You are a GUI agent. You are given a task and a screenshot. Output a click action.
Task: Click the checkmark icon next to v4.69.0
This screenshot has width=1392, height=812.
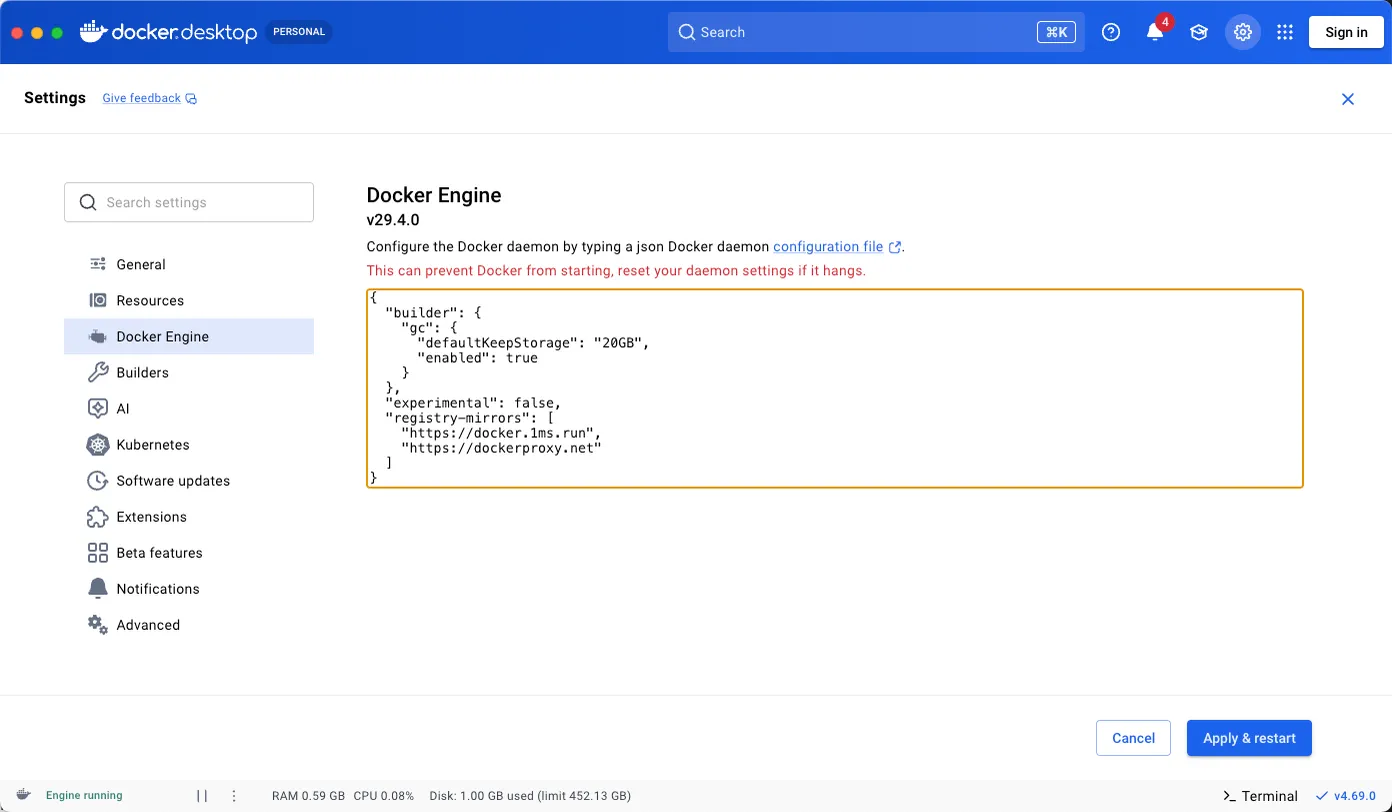(1323, 796)
